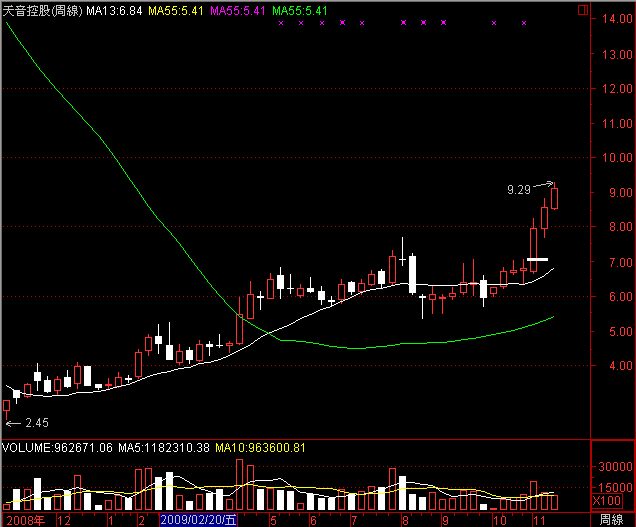Click the 14.00 price axis label
This screenshot has width=636, height=527.
(617, 19)
